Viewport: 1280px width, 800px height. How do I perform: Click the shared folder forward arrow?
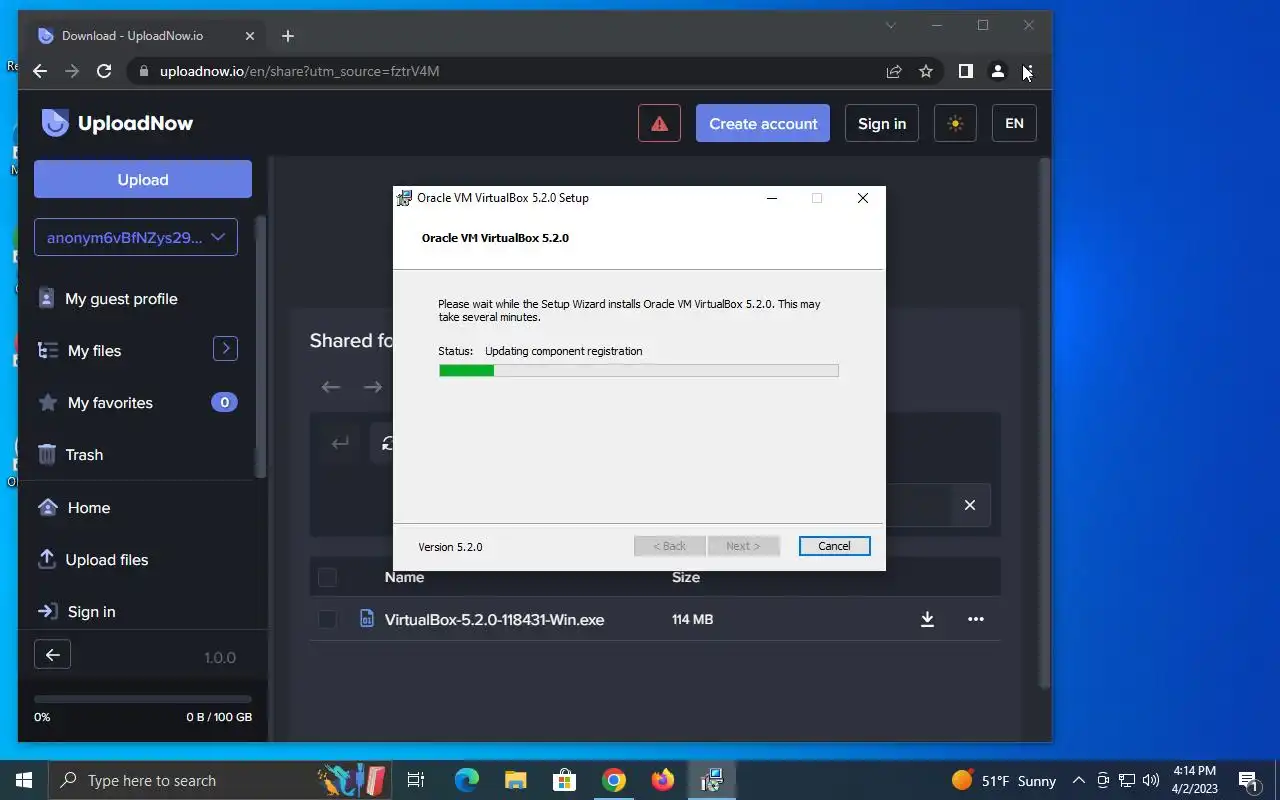pyautogui.click(x=373, y=387)
